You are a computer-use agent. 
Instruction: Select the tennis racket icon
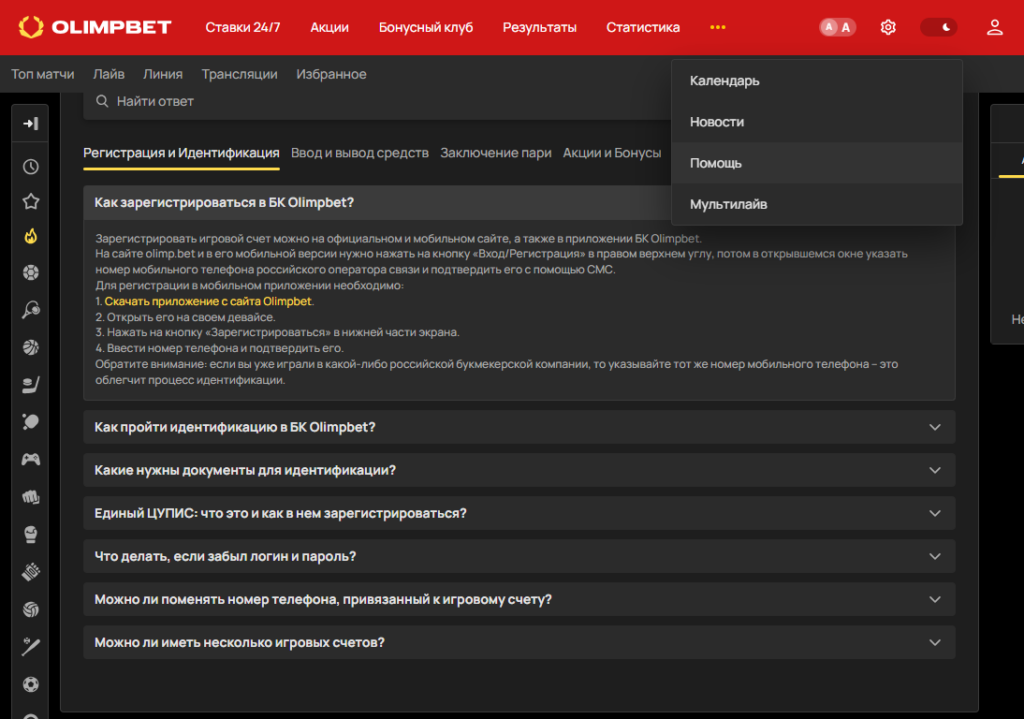tap(31, 310)
